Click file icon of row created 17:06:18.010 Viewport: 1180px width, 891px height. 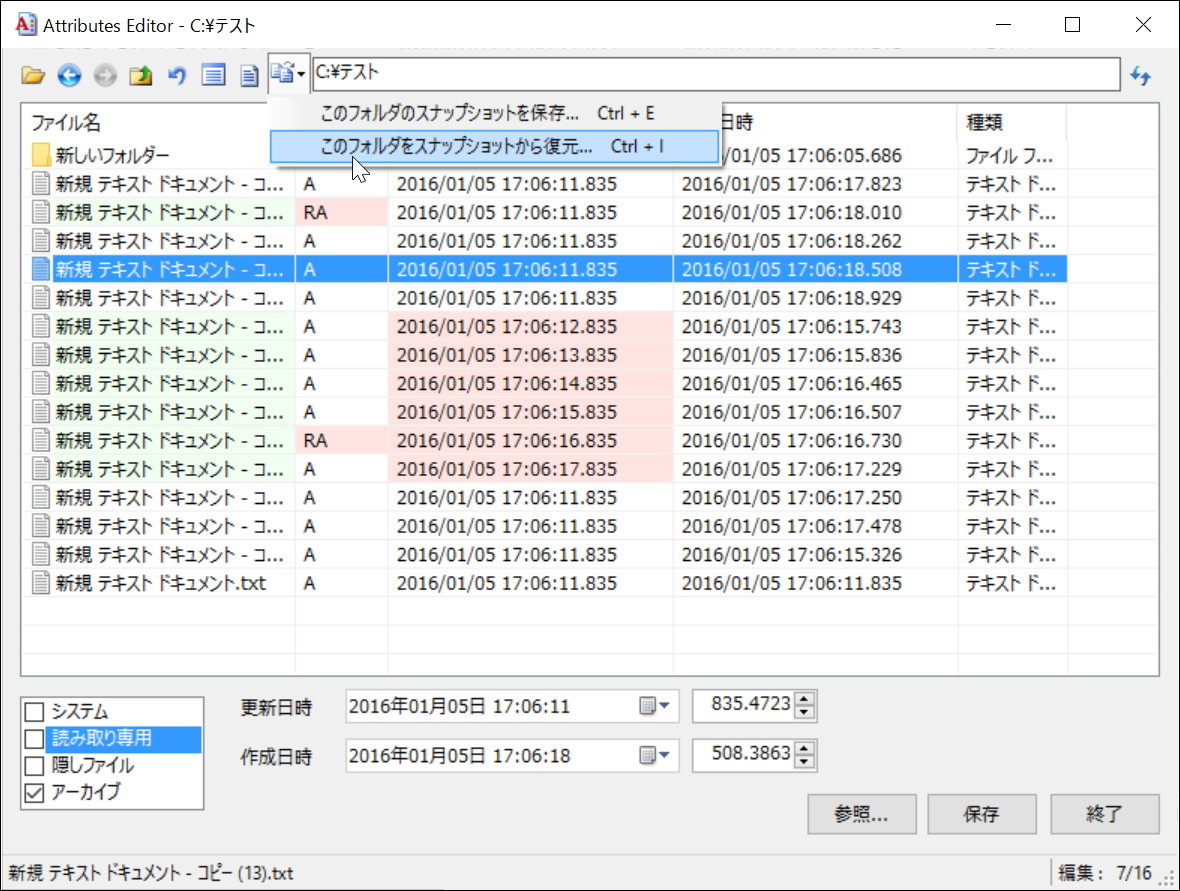click(41, 212)
